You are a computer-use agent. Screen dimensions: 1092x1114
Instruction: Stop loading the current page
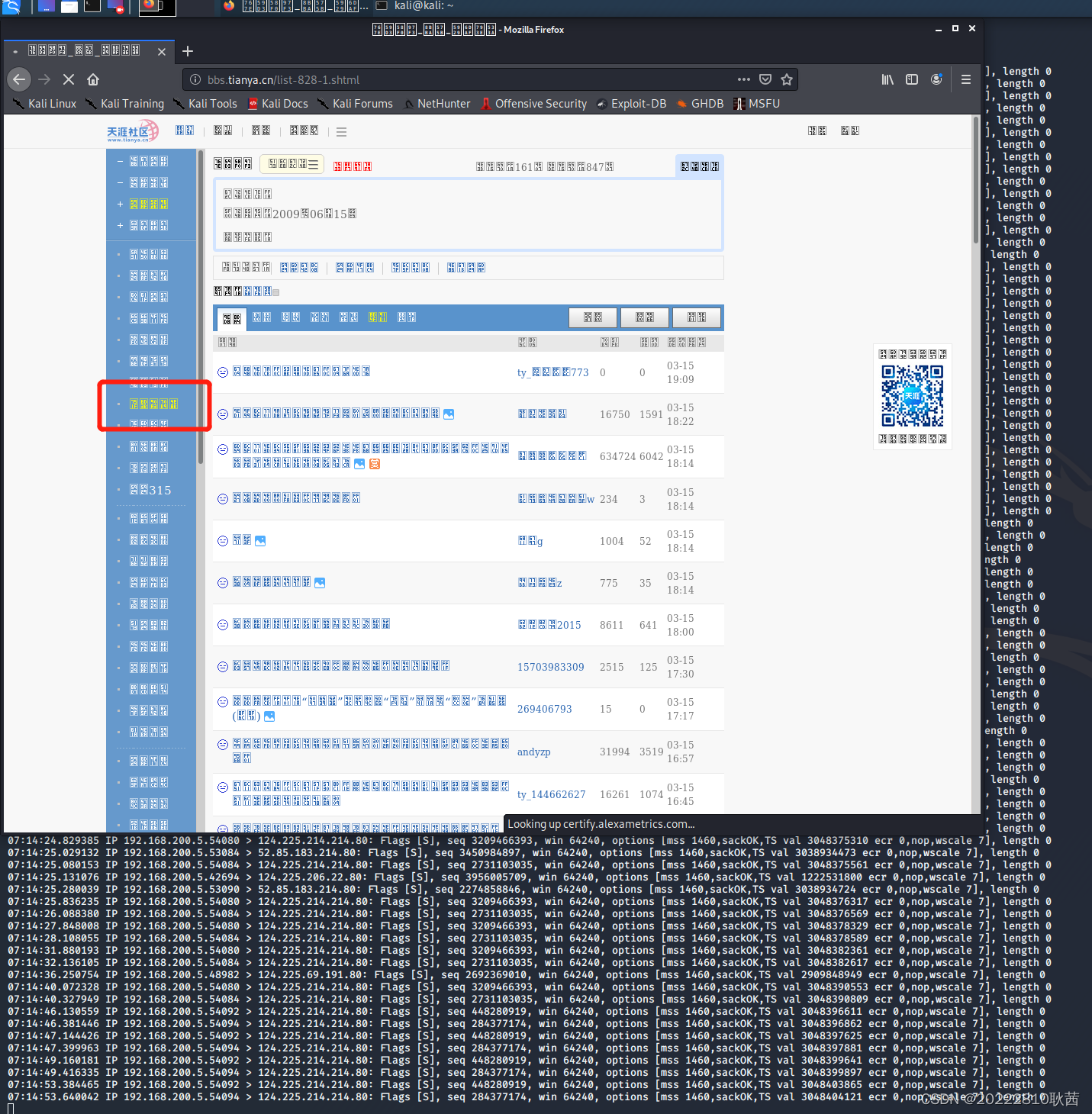click(x=69, y=79)
